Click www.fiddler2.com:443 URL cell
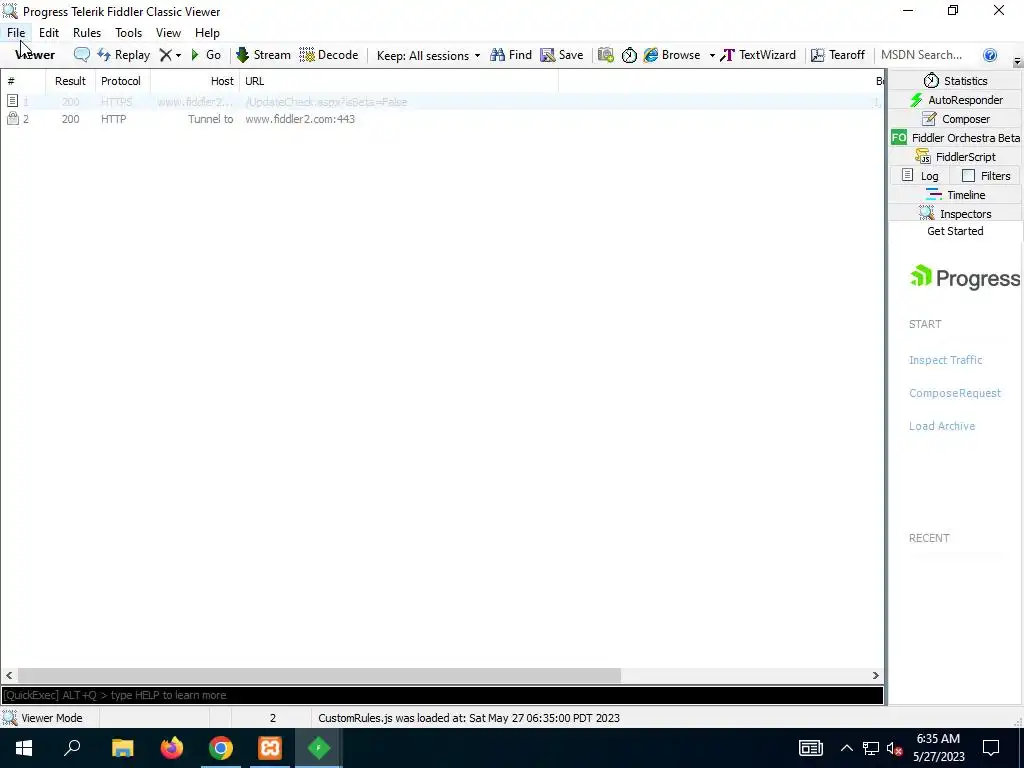The height and width of the screenshot is (768, 1024). point(300,119)
